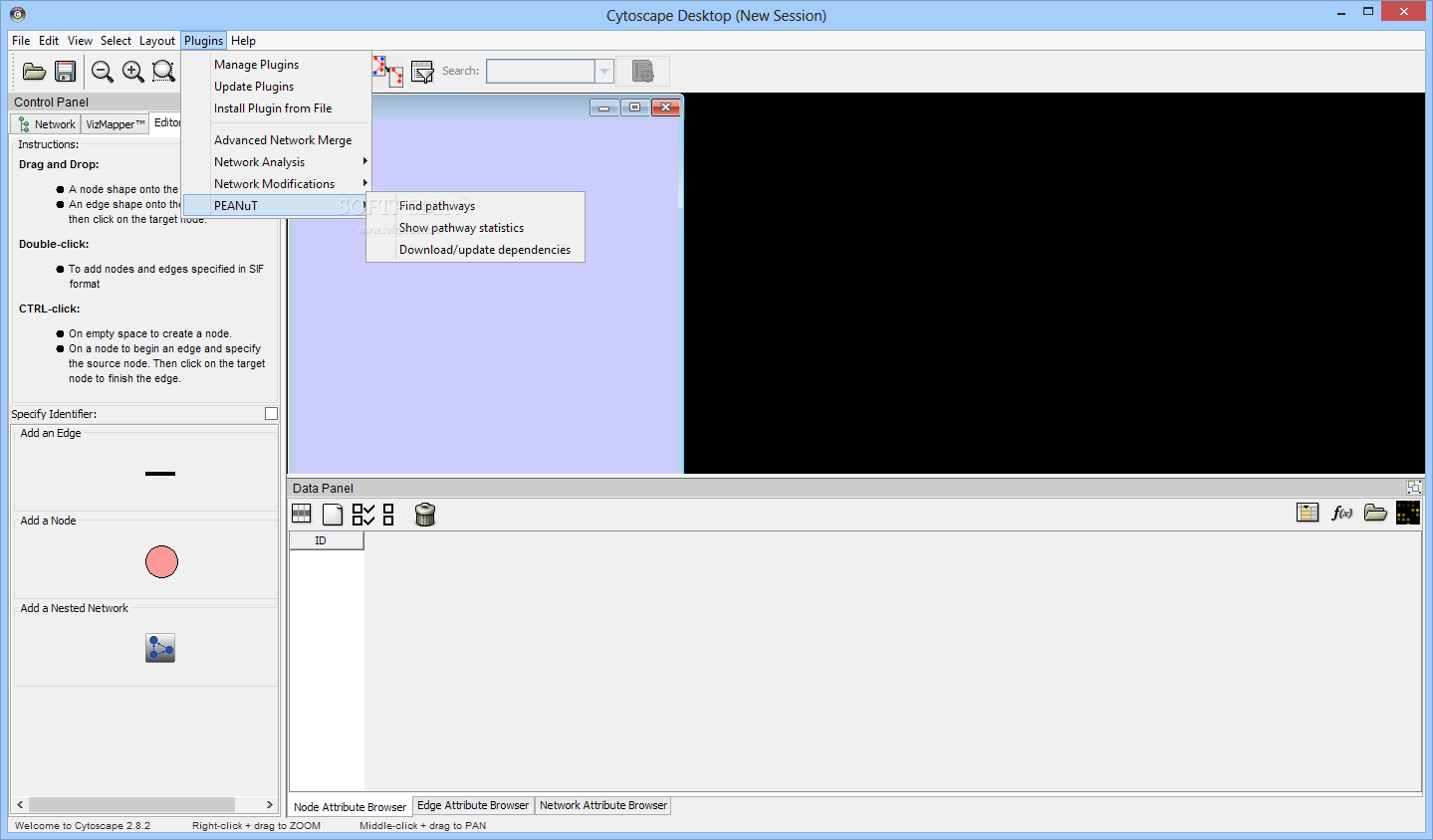Expand the Network Analysis submenu
Viewport: 1433px width, 840px height.
[x=277, y=162]
